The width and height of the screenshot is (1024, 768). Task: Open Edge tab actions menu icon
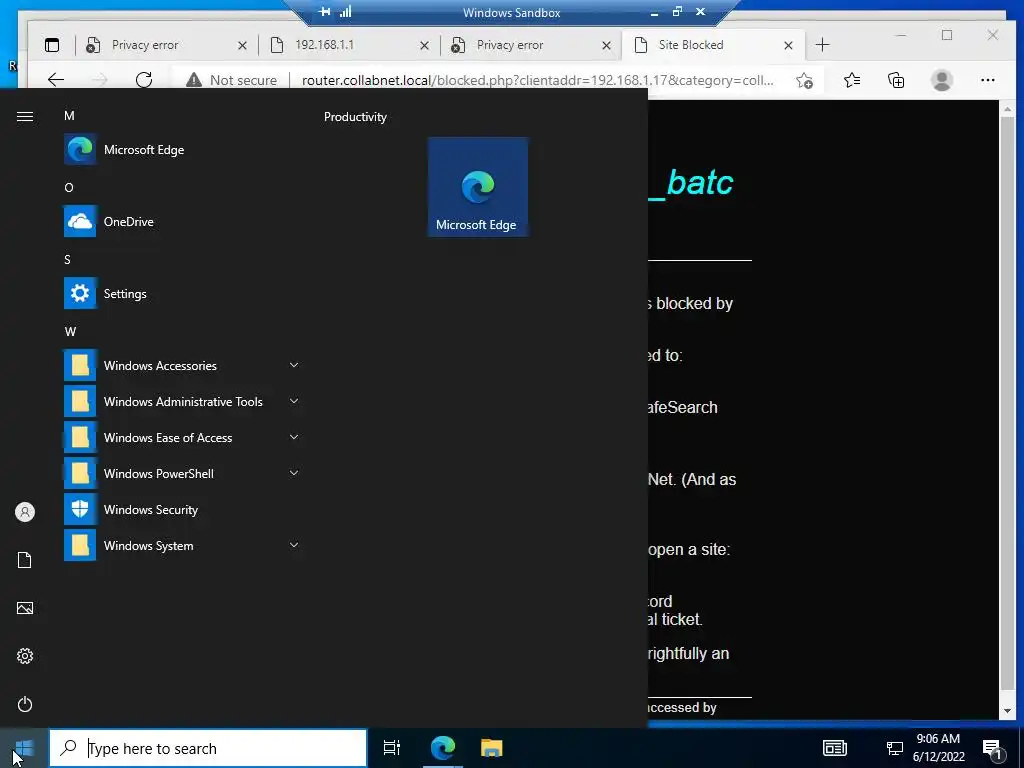[52, 45]
